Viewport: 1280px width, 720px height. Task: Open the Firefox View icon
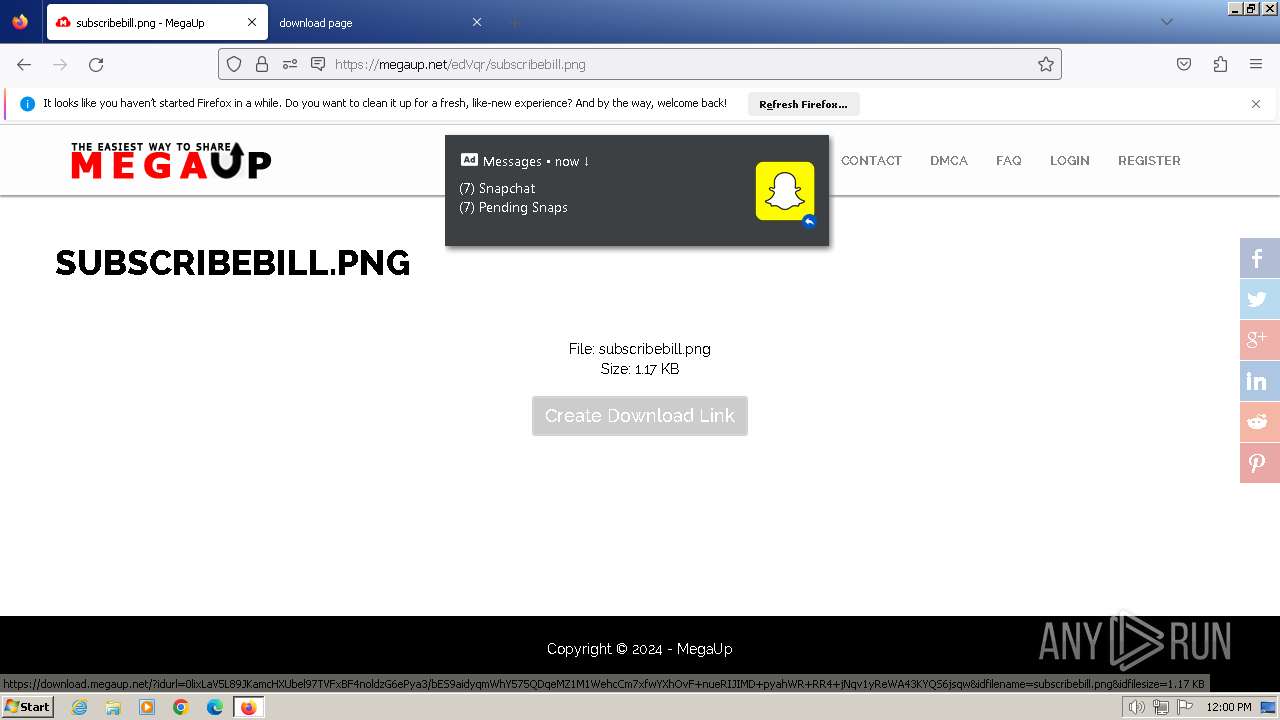coord(20,22)
